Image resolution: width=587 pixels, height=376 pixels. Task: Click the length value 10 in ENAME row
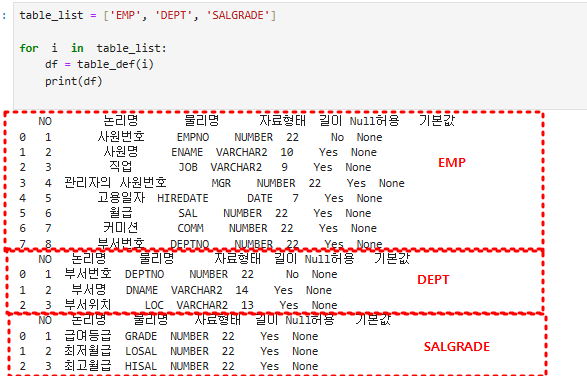coord(287,152)
